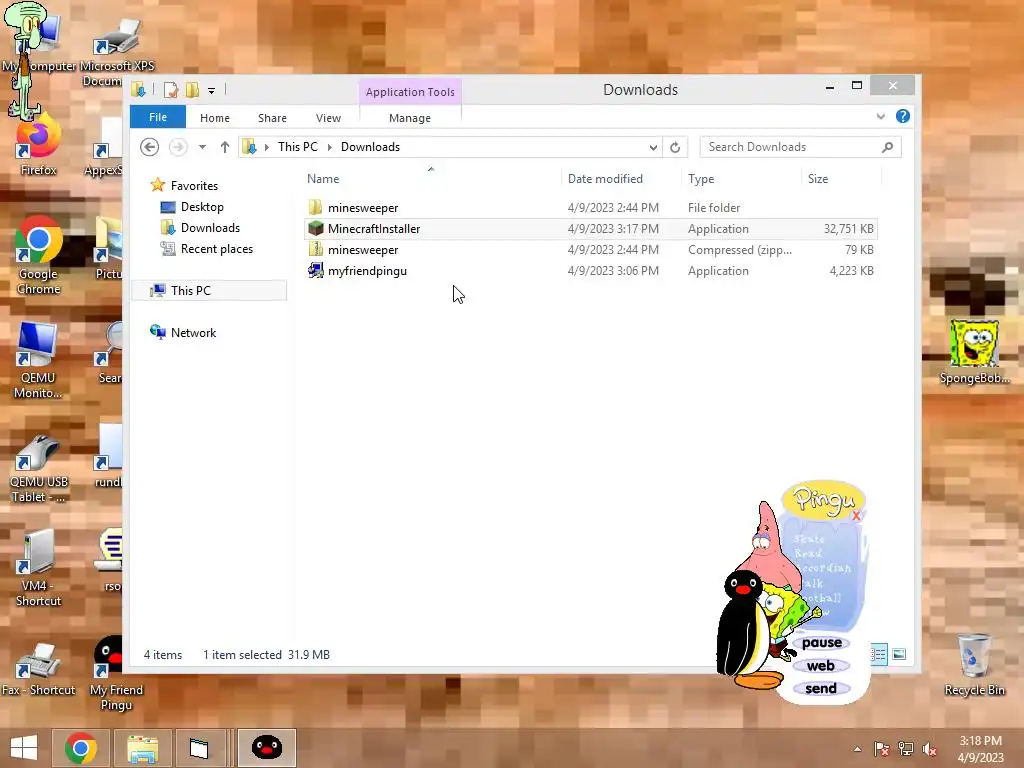Select Network in the navigation pane
This screenshot has width=1024, height=768.
click(193, 332)
